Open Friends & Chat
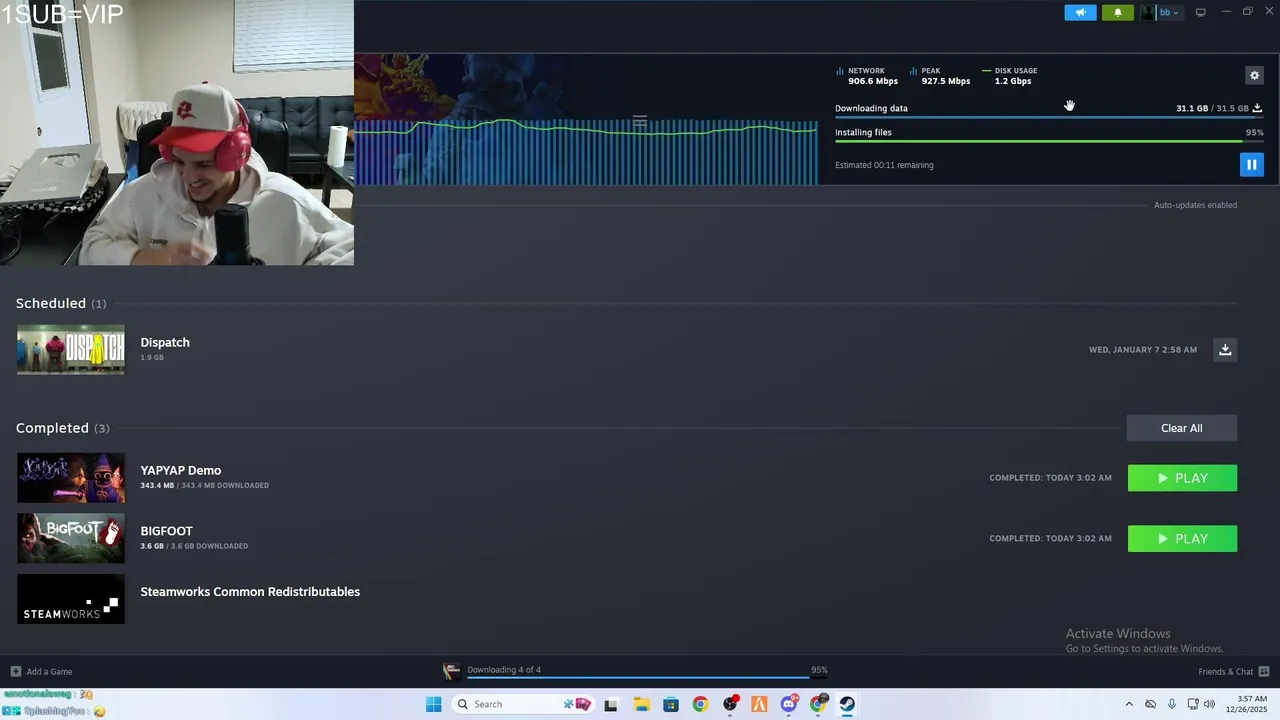Viewport: 1280px width, 720px height. tap(1233, 671)
